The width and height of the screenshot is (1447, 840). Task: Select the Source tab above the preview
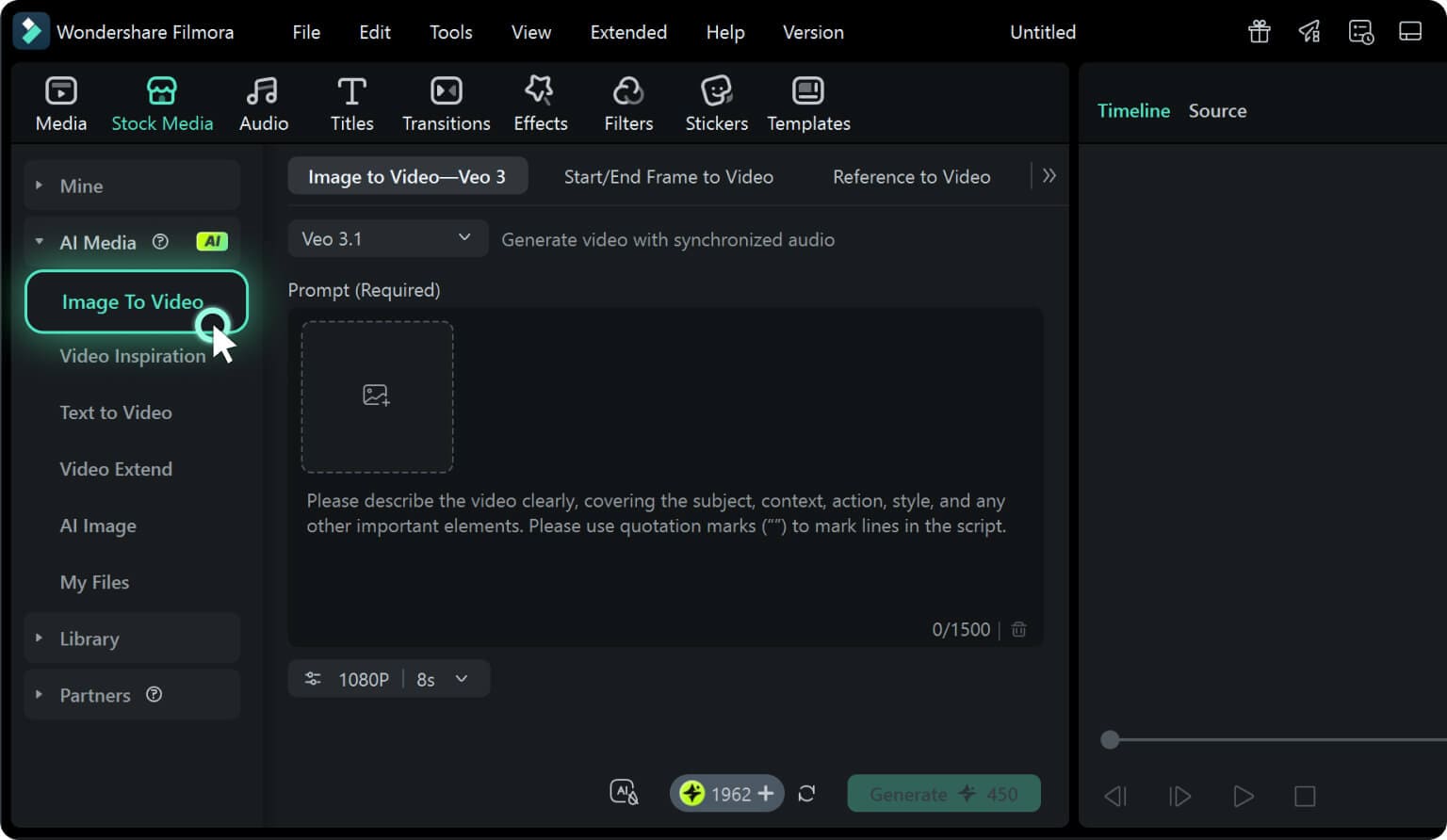(x=1217, y=110)
